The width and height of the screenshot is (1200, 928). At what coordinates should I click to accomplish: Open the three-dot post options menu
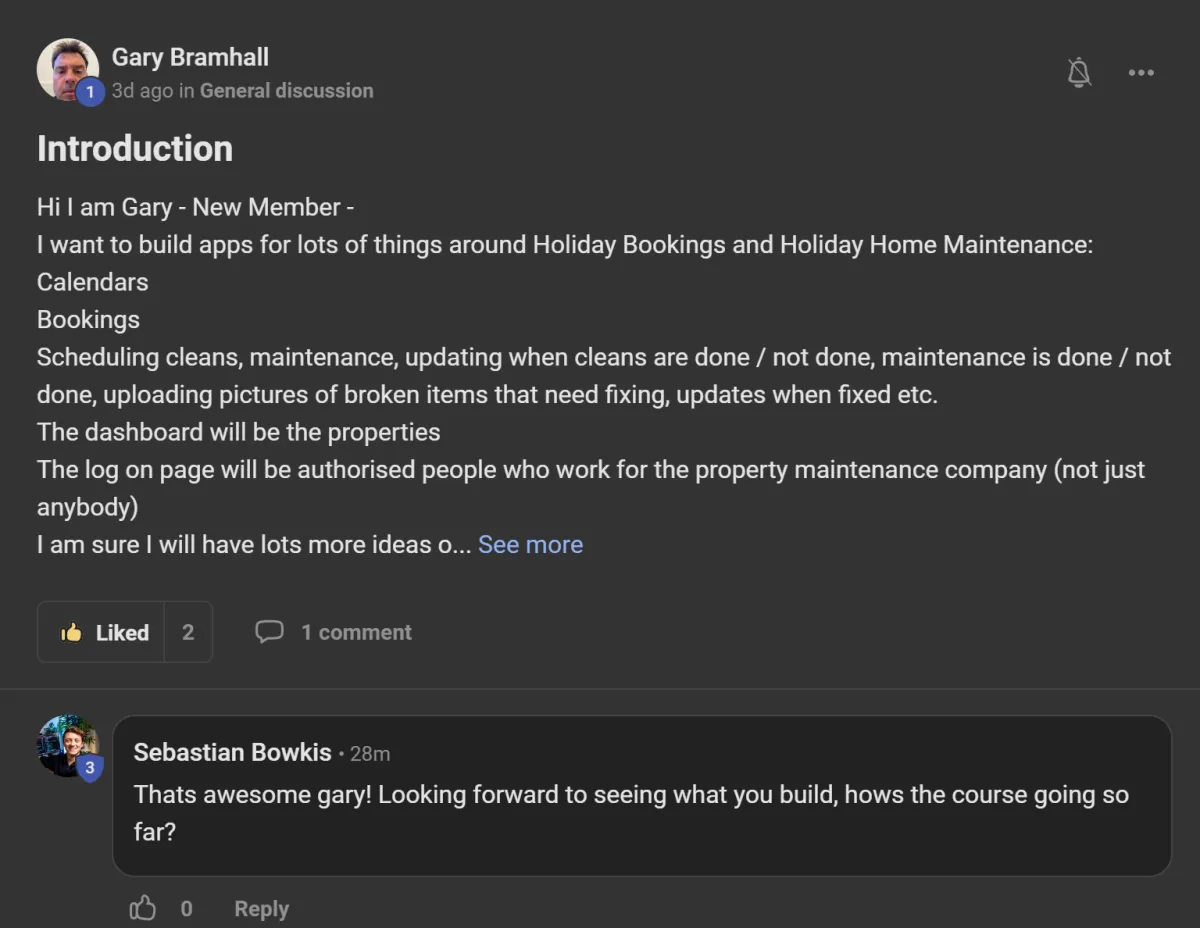pyautogui.click(x=1141, y=72)
